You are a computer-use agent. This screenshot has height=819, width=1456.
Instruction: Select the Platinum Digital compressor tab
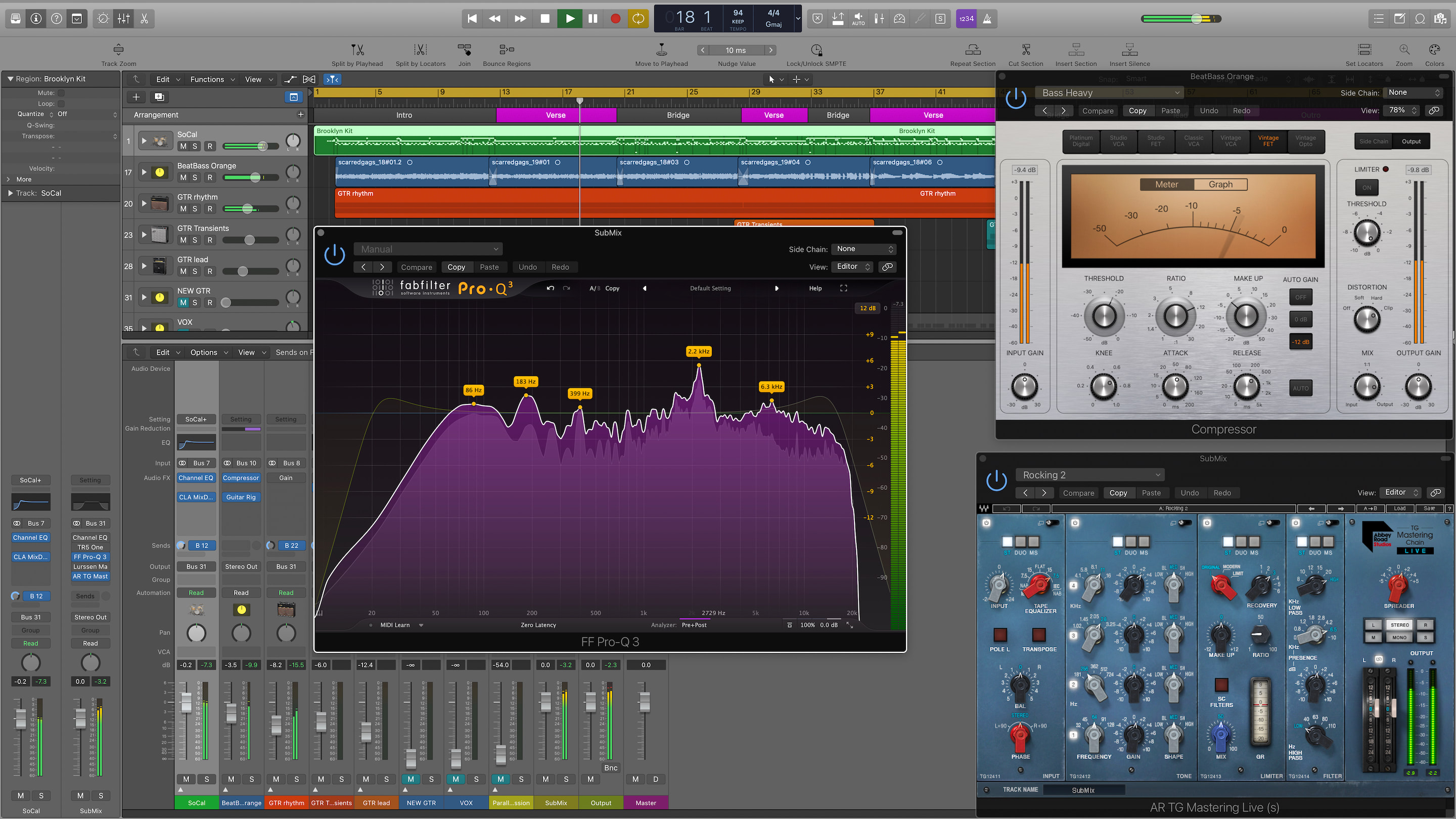click(1081, 142)
